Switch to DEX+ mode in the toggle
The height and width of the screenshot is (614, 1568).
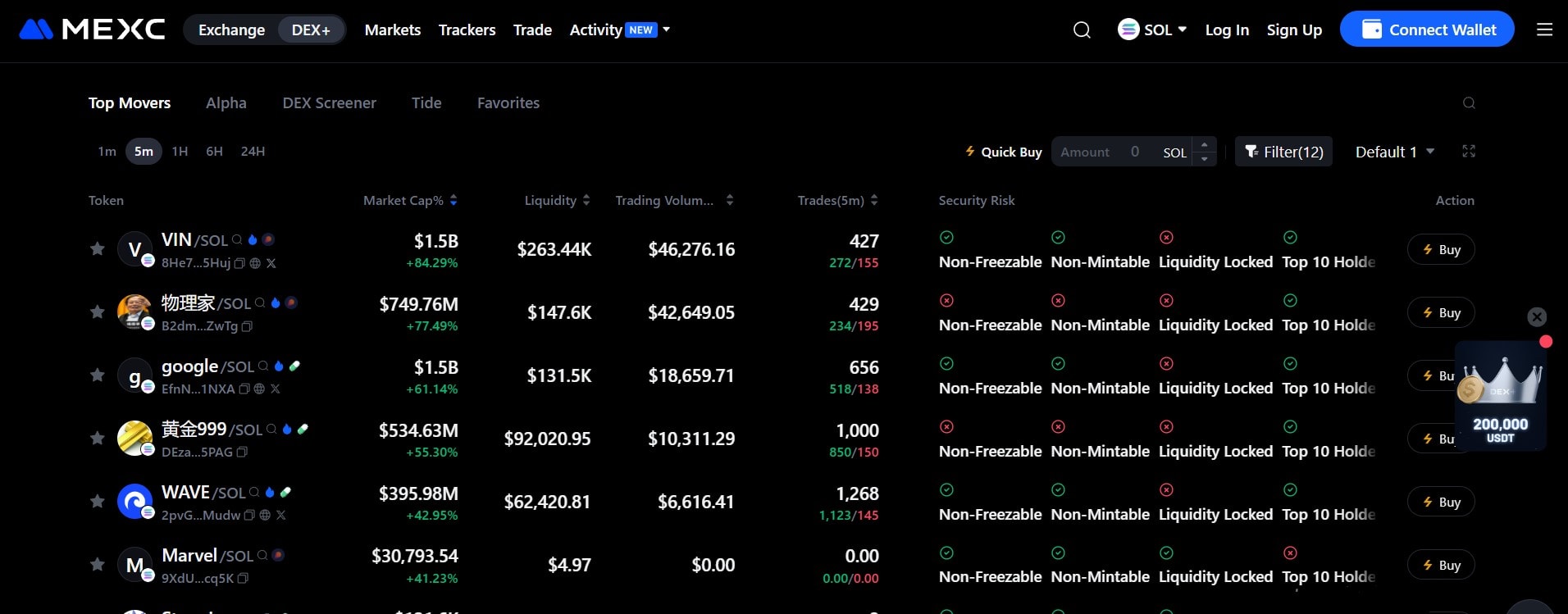point(311,30)
